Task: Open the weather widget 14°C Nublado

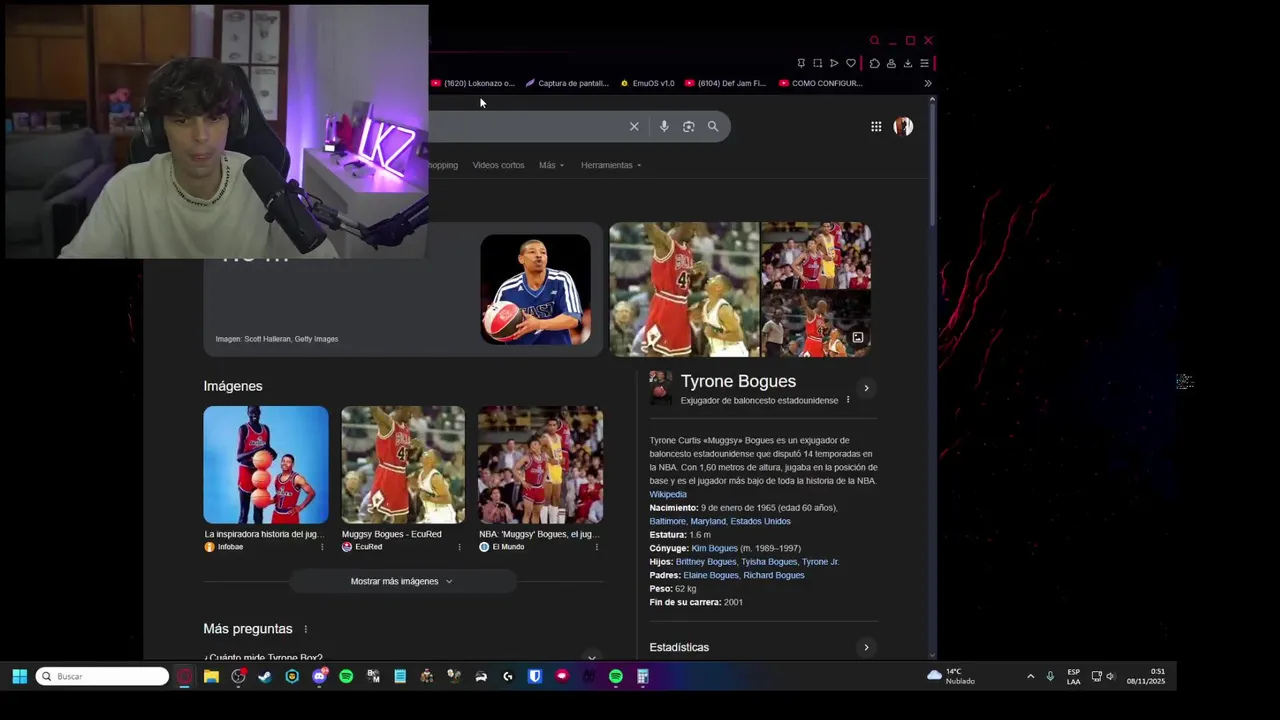Action: (x=951, y=676)
